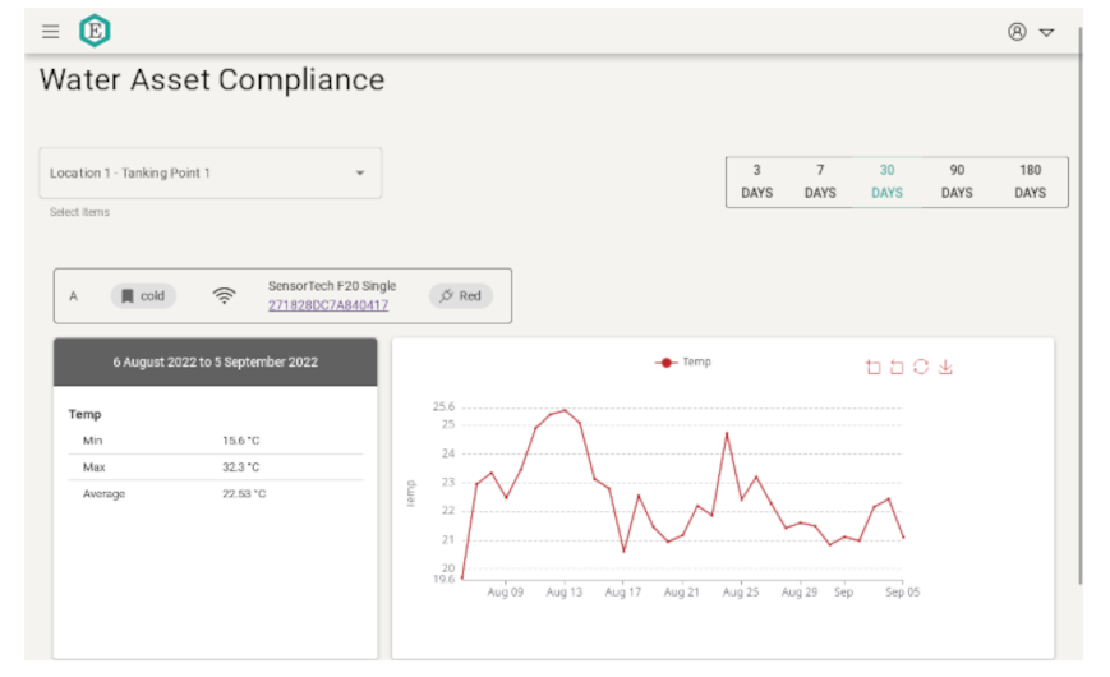Click the bookmark icon on the cold label
The image size is (1110, 677).
pyautogui.click(x=128, y=295)
